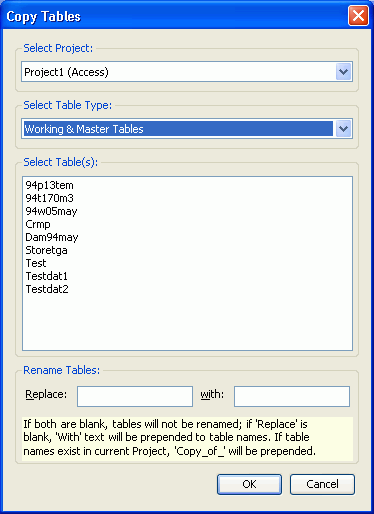This screenshot has width=374, height=514.
Task: Open the Select Project dropdown arrow
Action: [343, 72]
